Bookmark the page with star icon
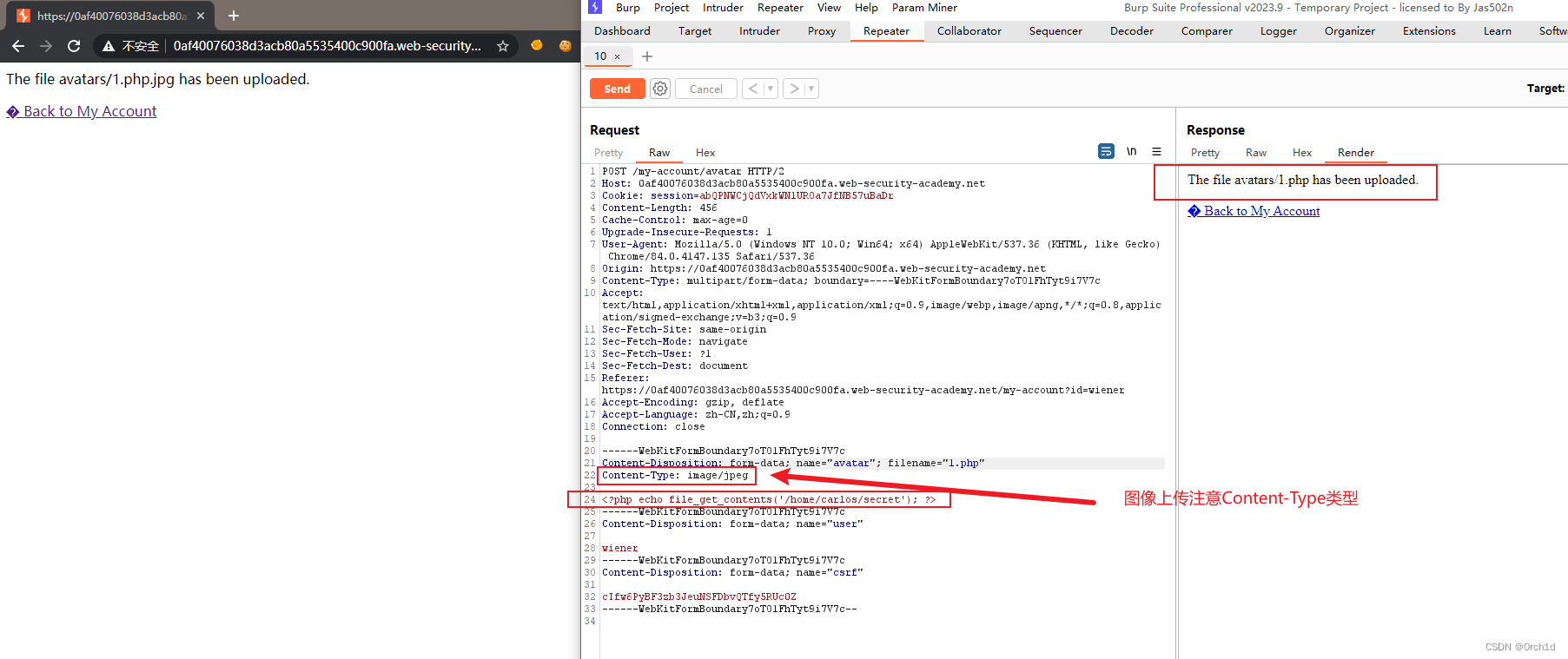Screen dimensions: 1568x659 click(503, 46)
